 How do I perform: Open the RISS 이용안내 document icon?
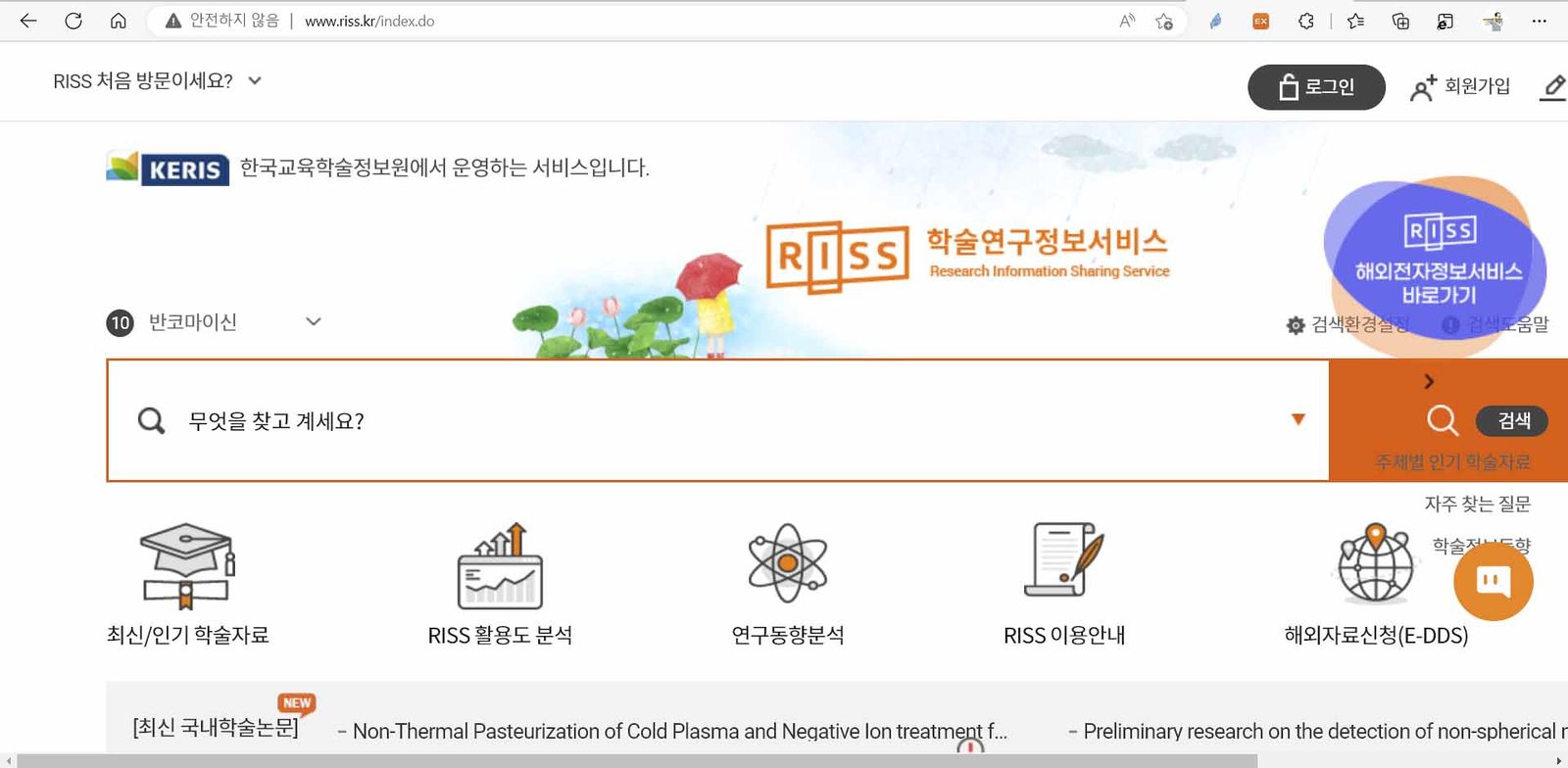[x=1063, y=560]
